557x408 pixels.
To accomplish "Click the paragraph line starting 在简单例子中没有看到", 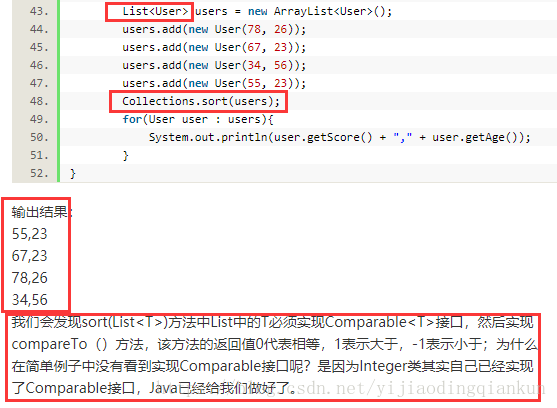I will point(272,366).
